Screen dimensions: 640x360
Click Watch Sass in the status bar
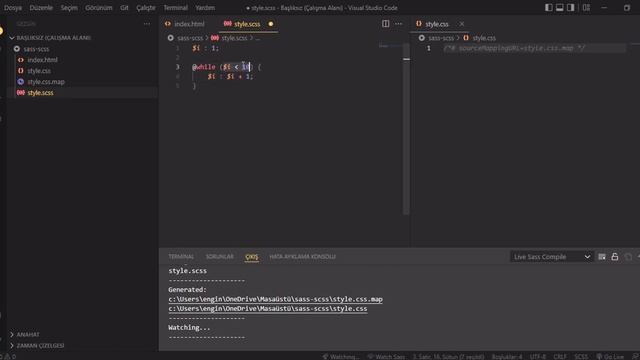pyautogui.click(x=387, y=357)
